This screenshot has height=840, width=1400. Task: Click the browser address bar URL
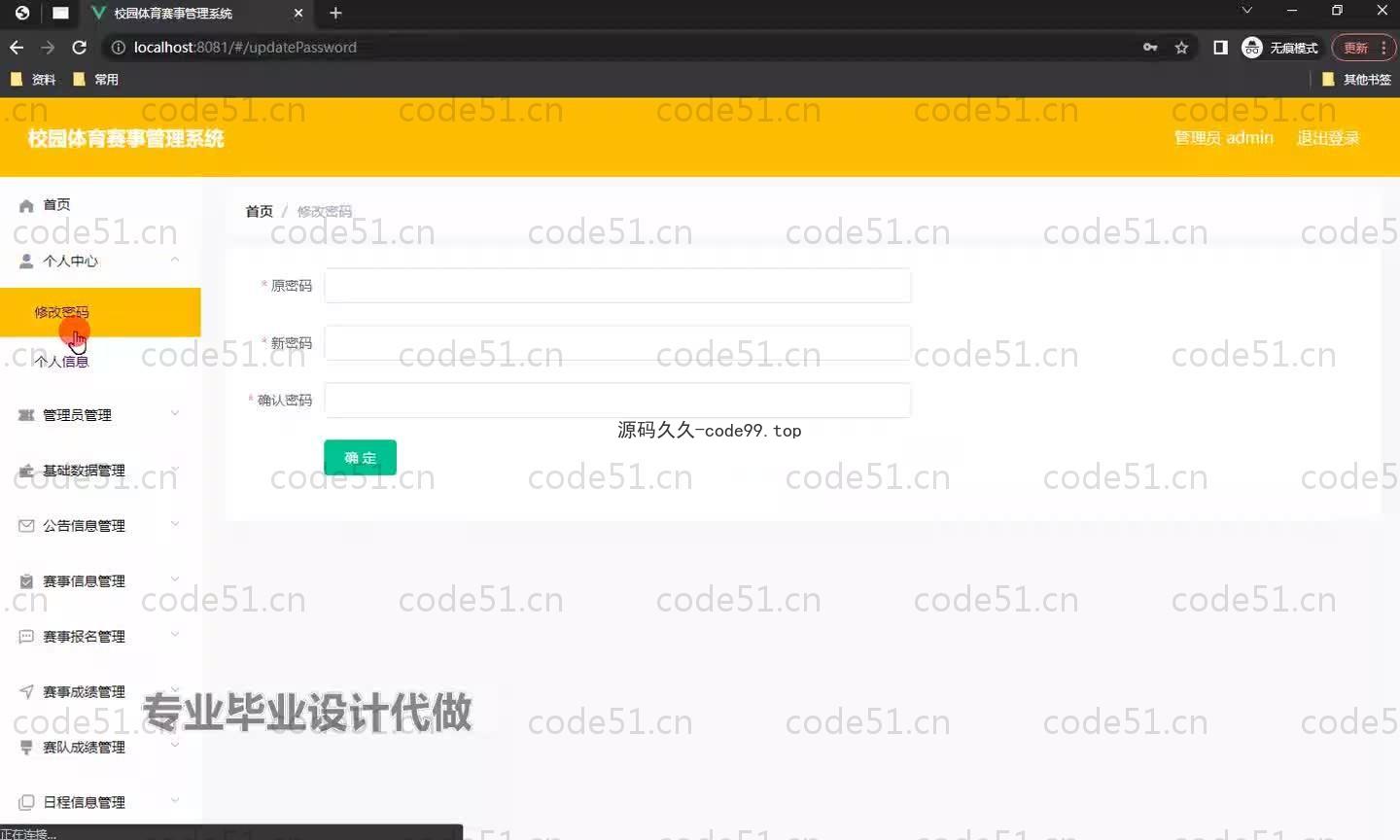click(x=245, y=48)
